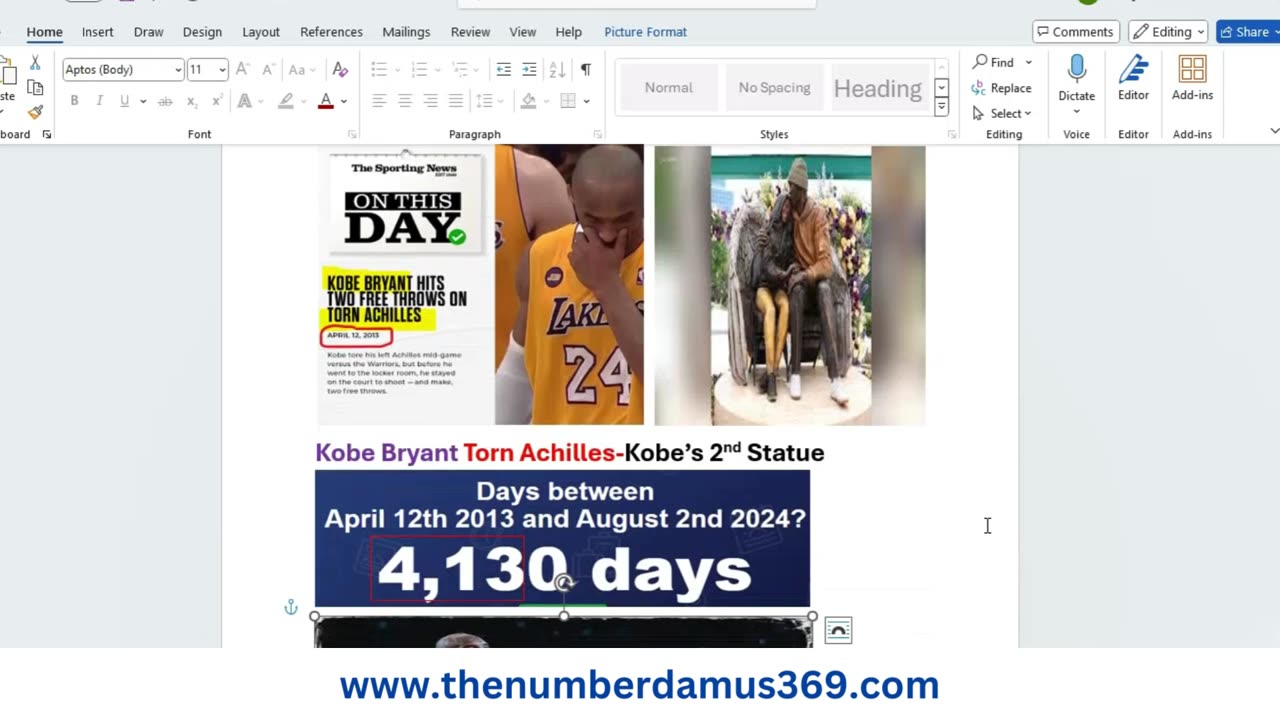Switch to the Insert tab
This screenshot has height=720, width=1280.
point(97,32)
